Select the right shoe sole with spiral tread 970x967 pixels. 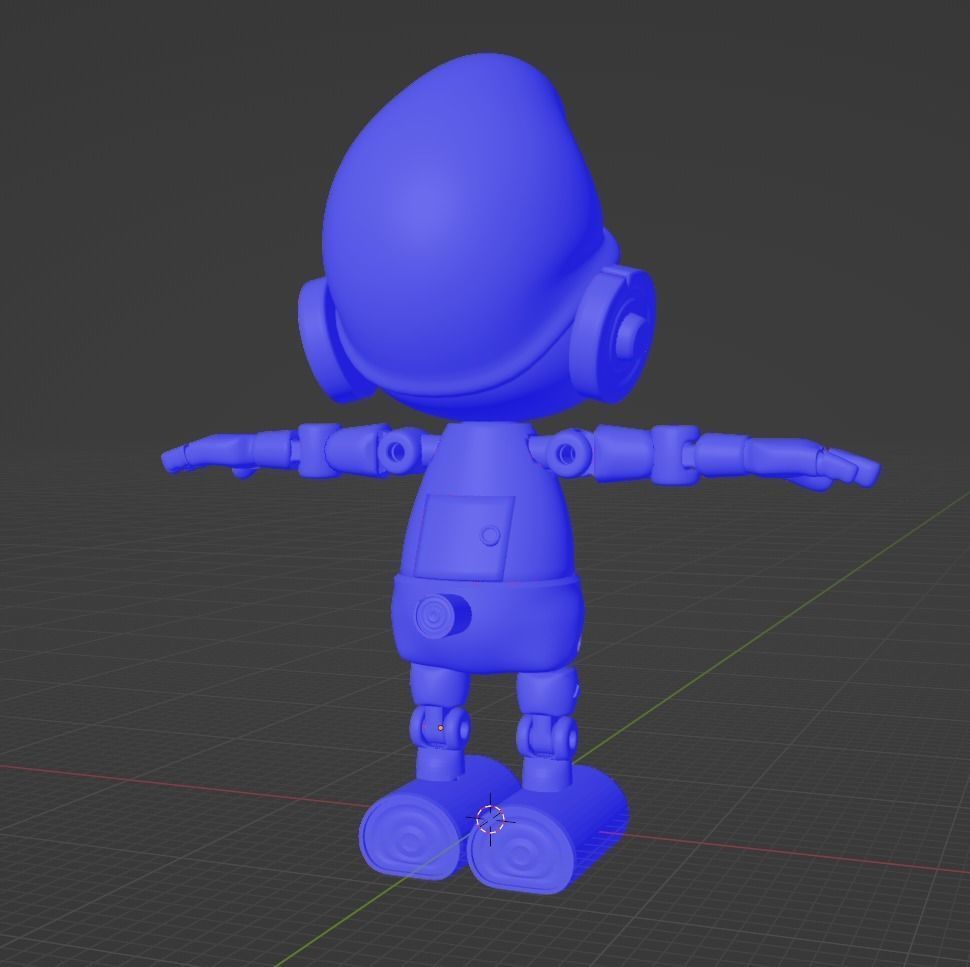tap(520, 849)
